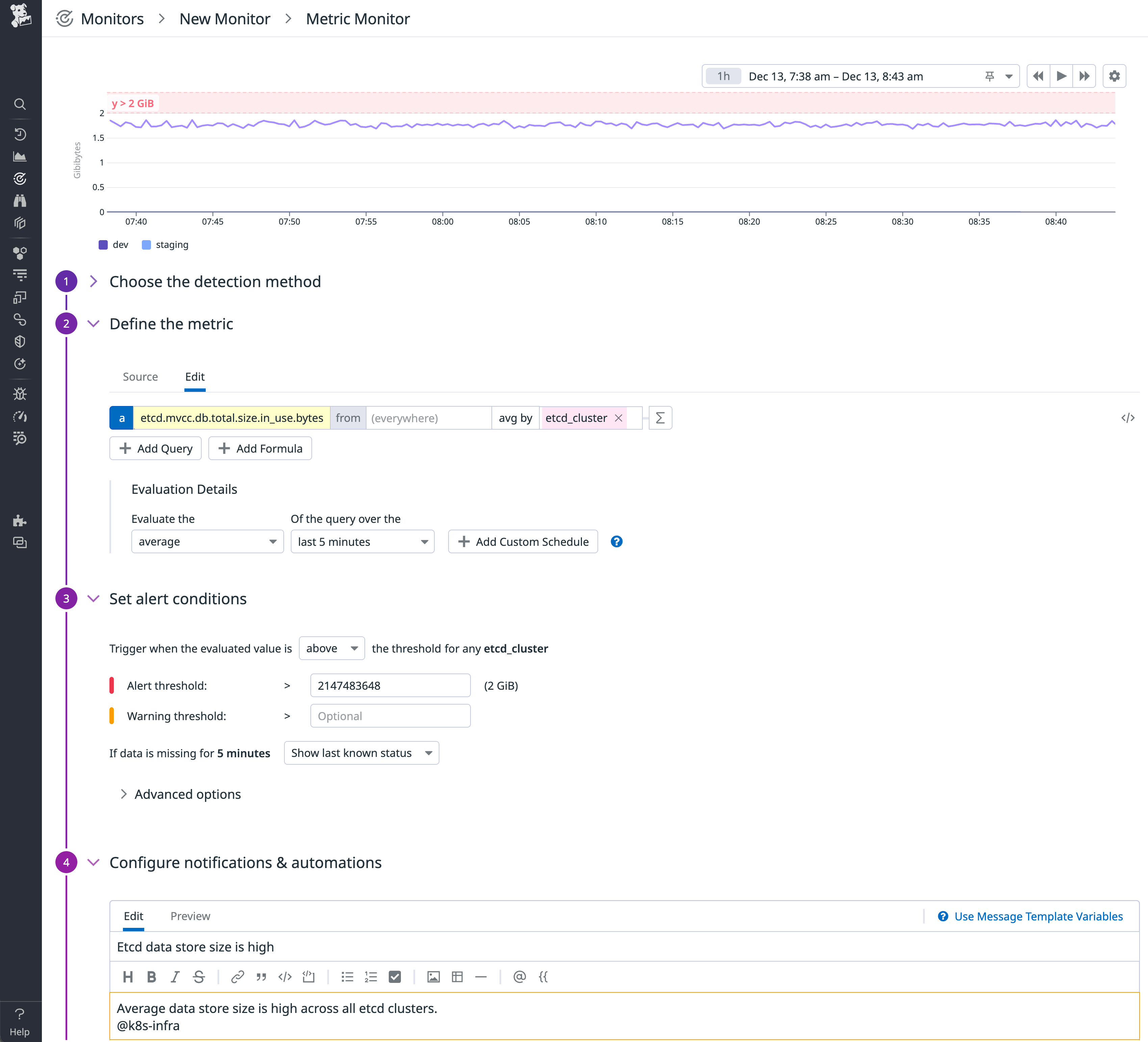The image size is (1148, 1042).
Task: Click the Add Custom Schedule button
Action: click(x=522, y=541)
